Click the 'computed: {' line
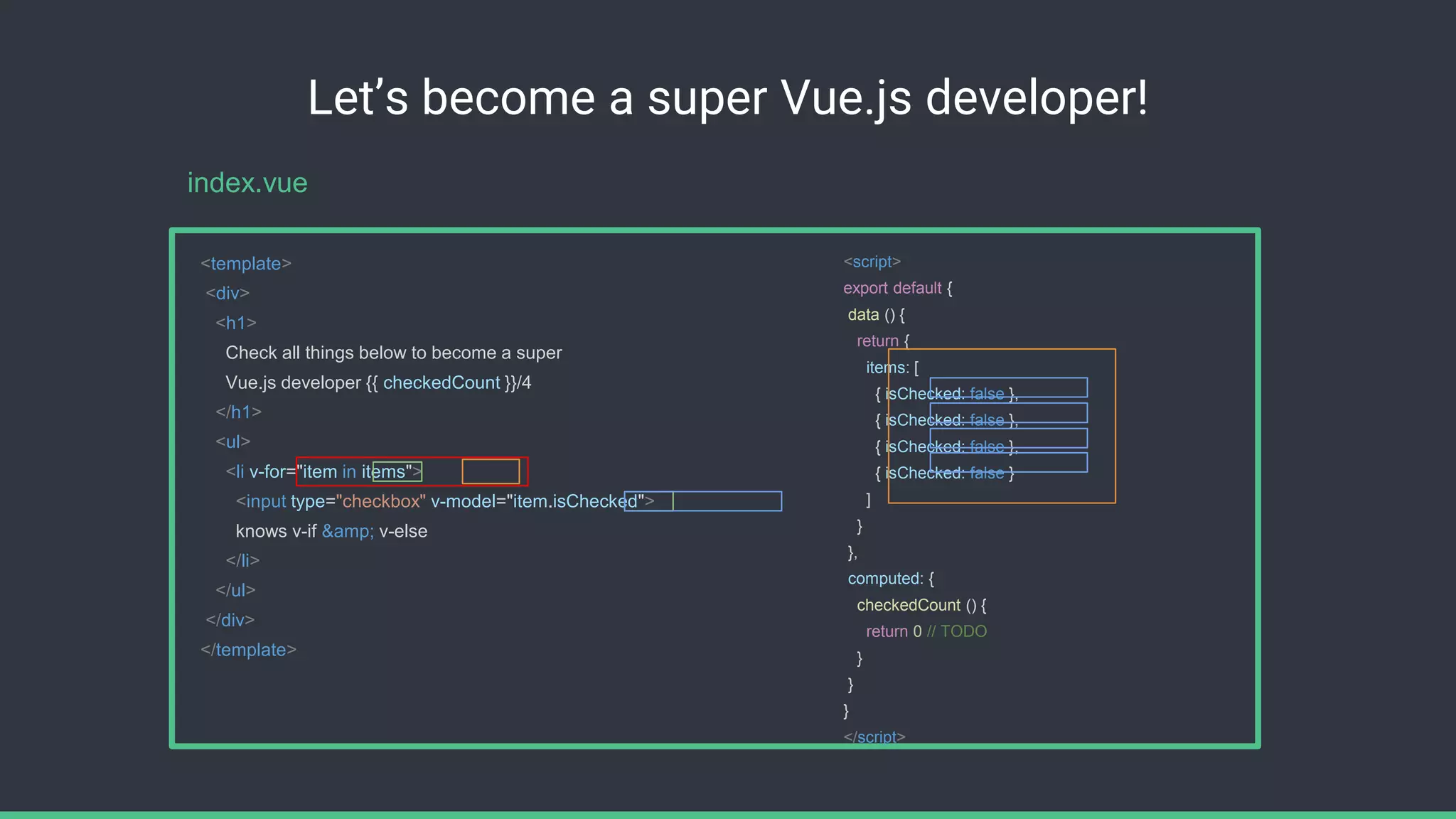The width and height of the screenshot is (1456, 819). point(891,579)
